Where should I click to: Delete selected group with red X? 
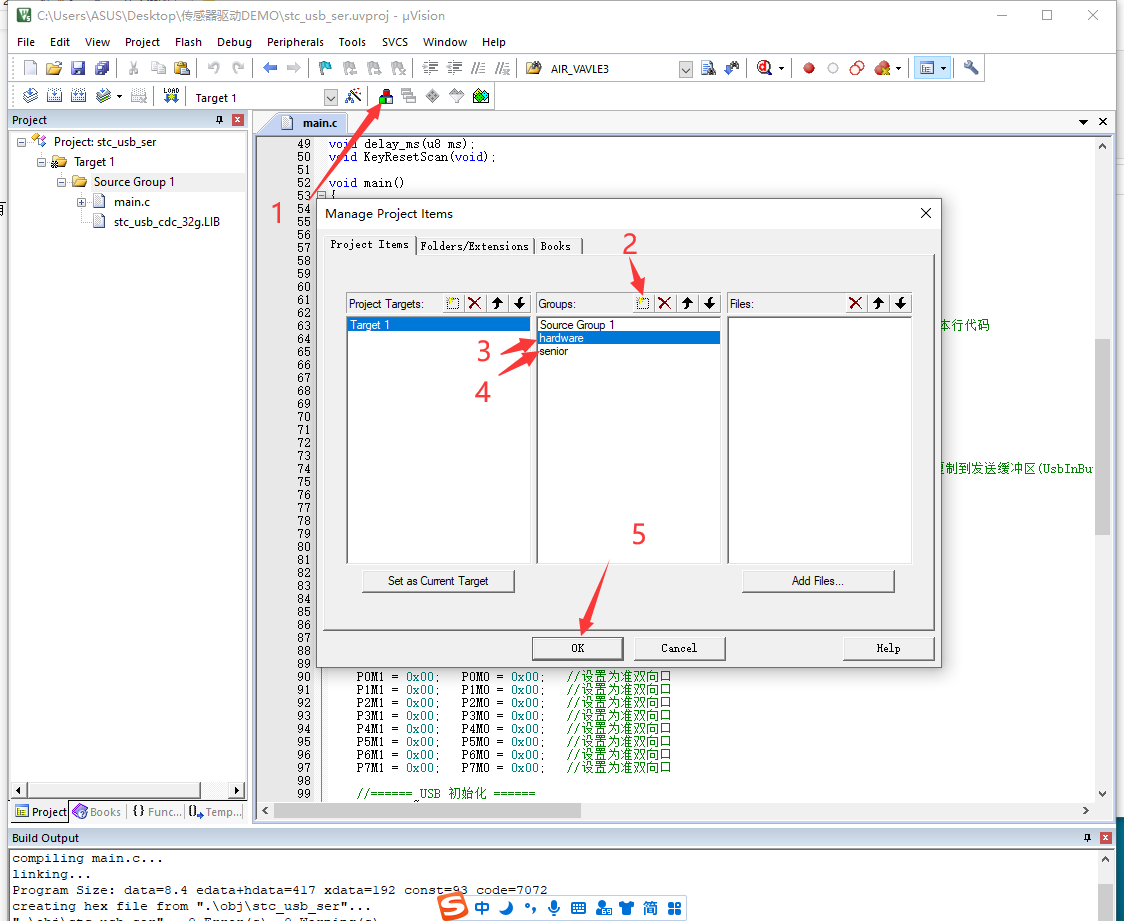665,303
